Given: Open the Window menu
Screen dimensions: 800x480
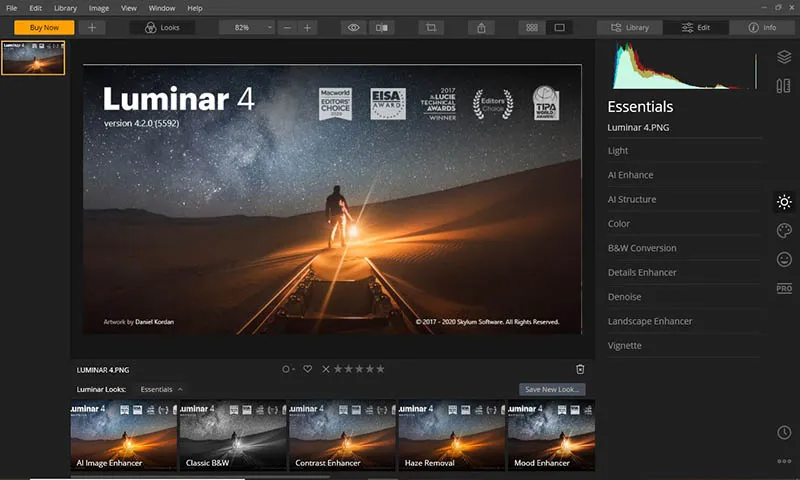Looking at the screenshot, I should (x=162, y=8).
